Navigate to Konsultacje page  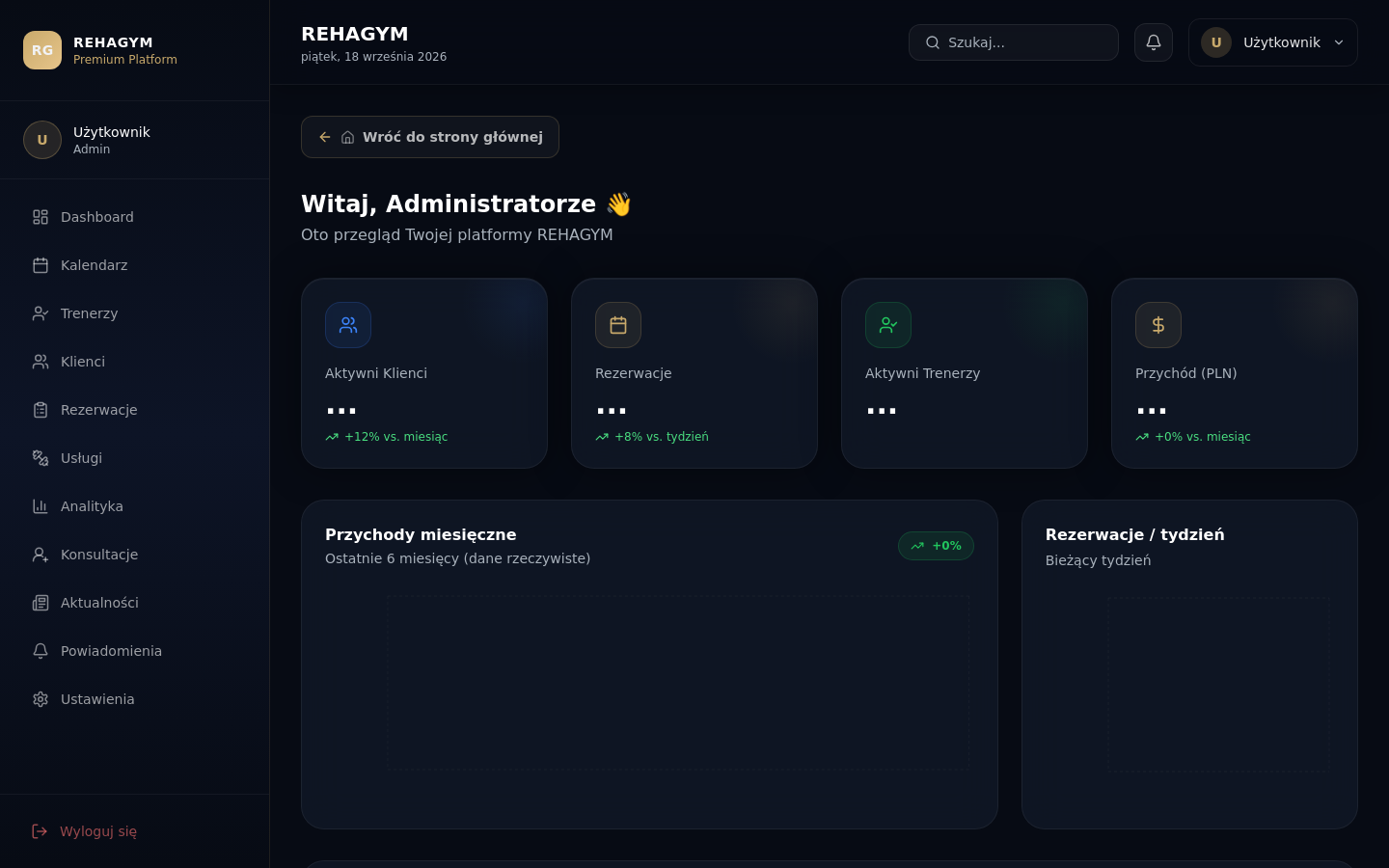(x=135, y=555)
